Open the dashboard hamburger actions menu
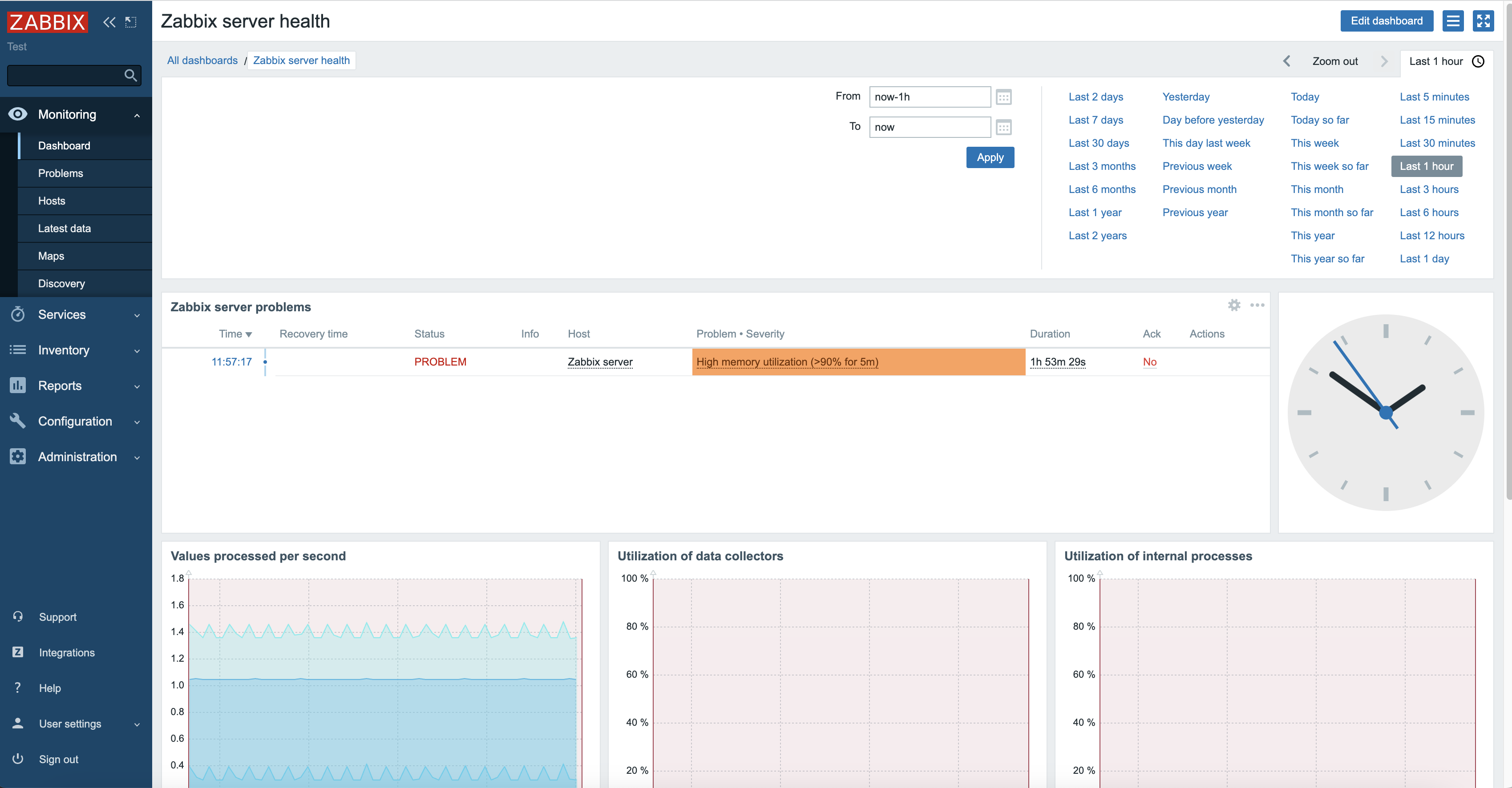 click(1453, 21)
